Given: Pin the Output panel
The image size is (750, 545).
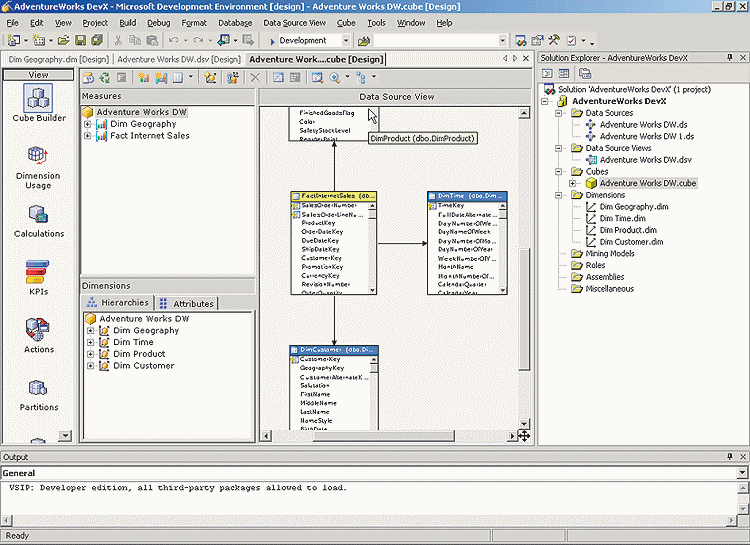Looking at the screenshot, I should pos(730,456).
